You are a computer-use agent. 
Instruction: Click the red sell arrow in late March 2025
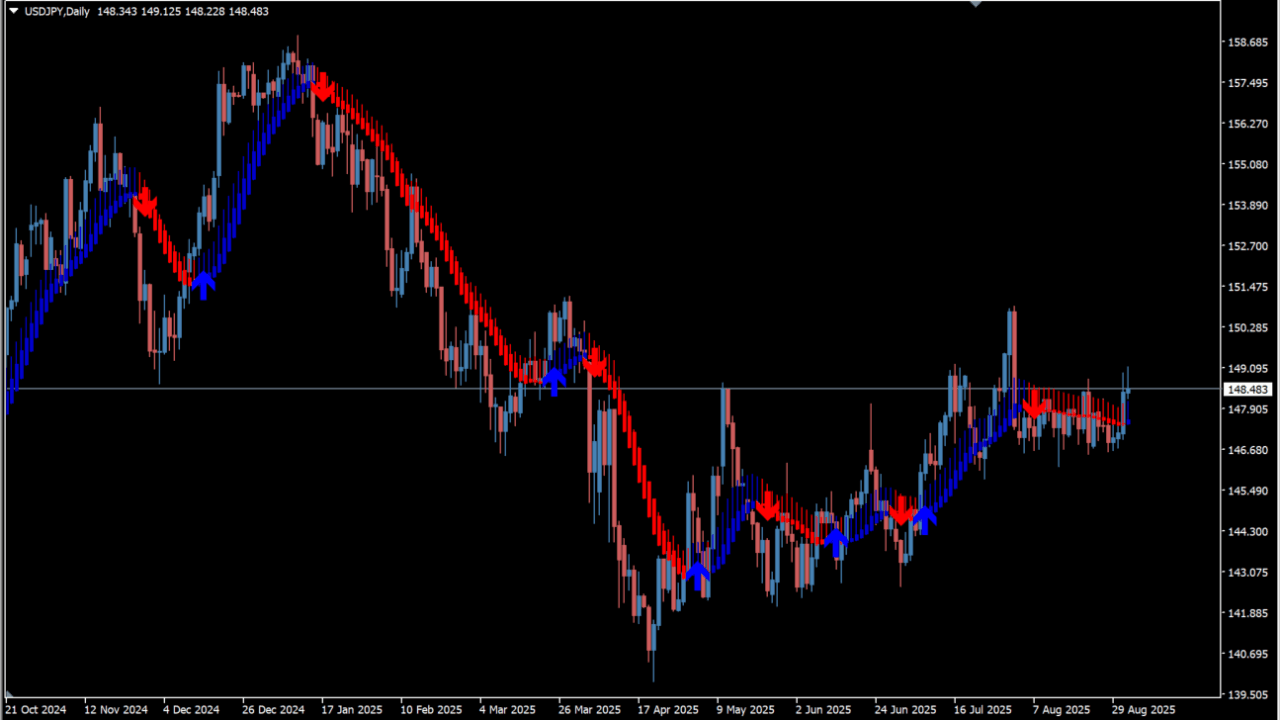595,364
